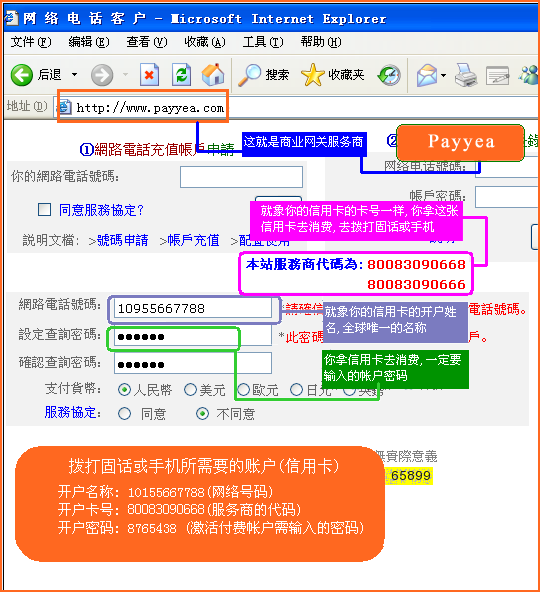Click the Print printer icon
540x592 pixels.
(x=466, y=75)
